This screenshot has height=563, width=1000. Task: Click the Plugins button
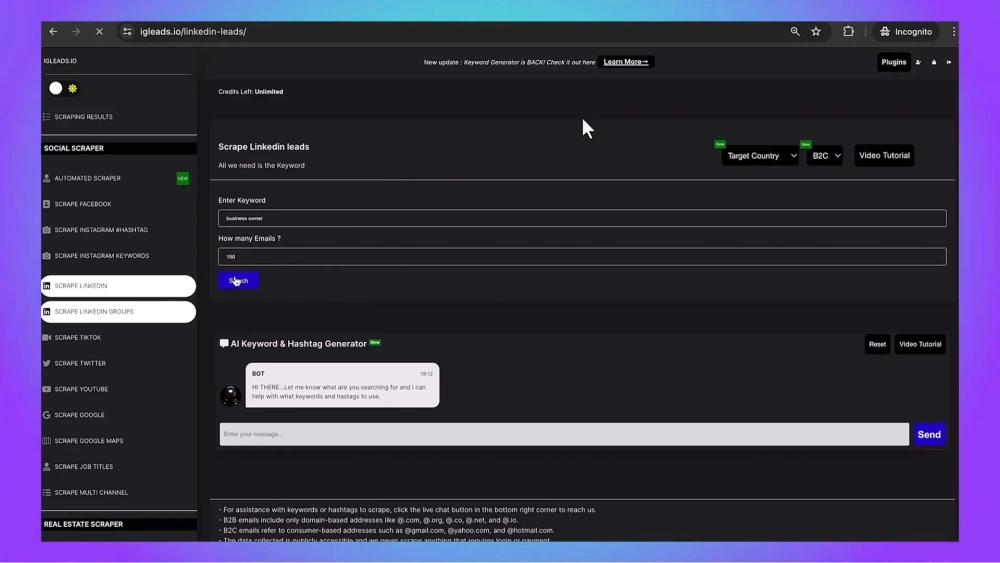point(893,62)
